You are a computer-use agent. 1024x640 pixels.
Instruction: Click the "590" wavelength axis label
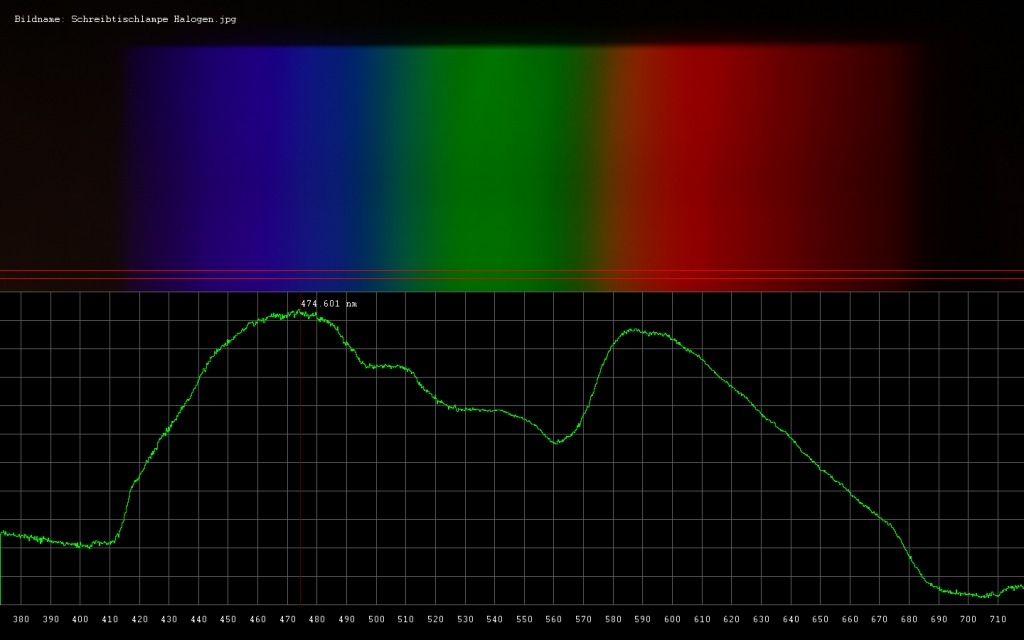643,619
